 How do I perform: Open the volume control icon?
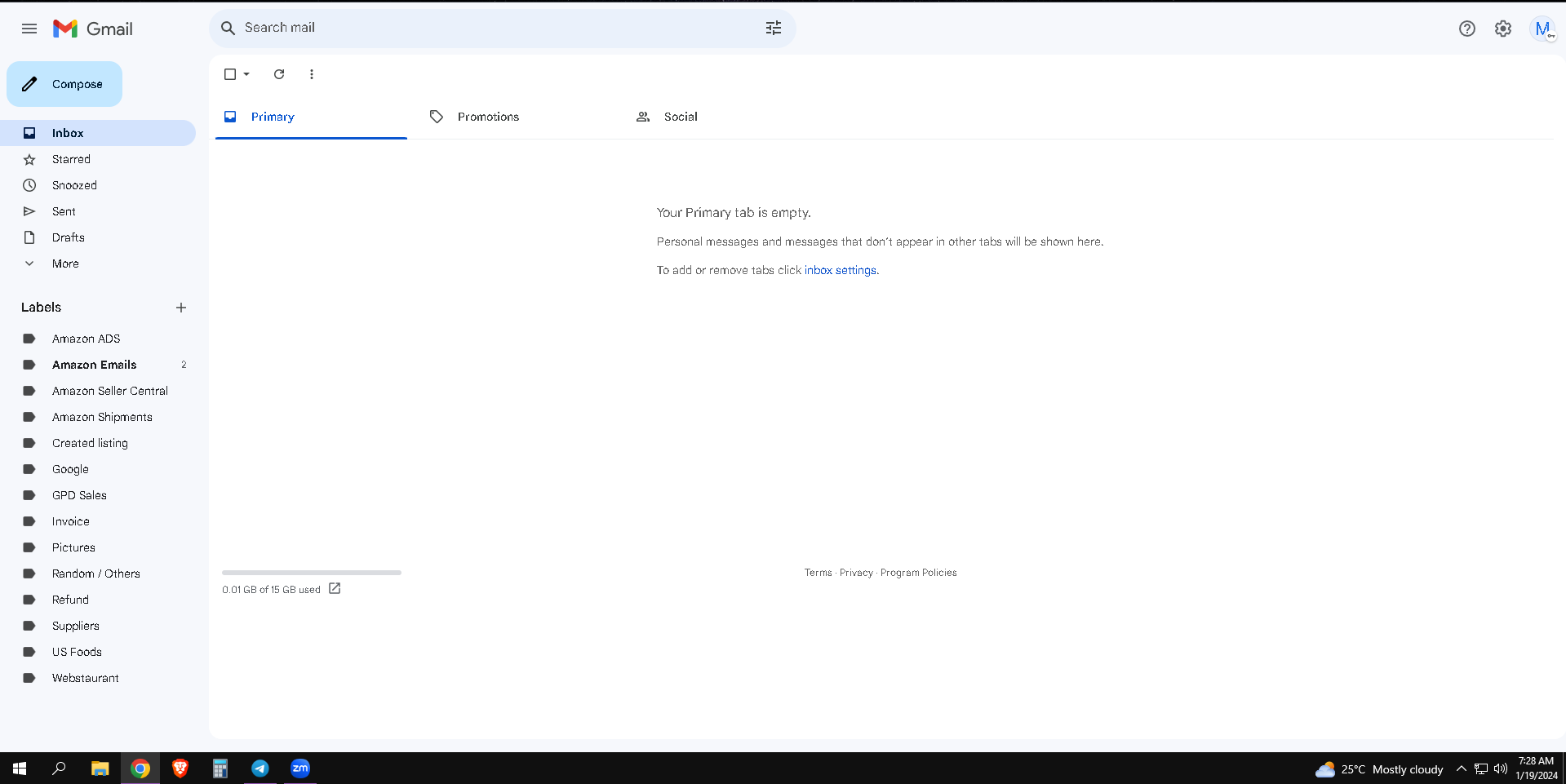click(x=1501, y=768)
